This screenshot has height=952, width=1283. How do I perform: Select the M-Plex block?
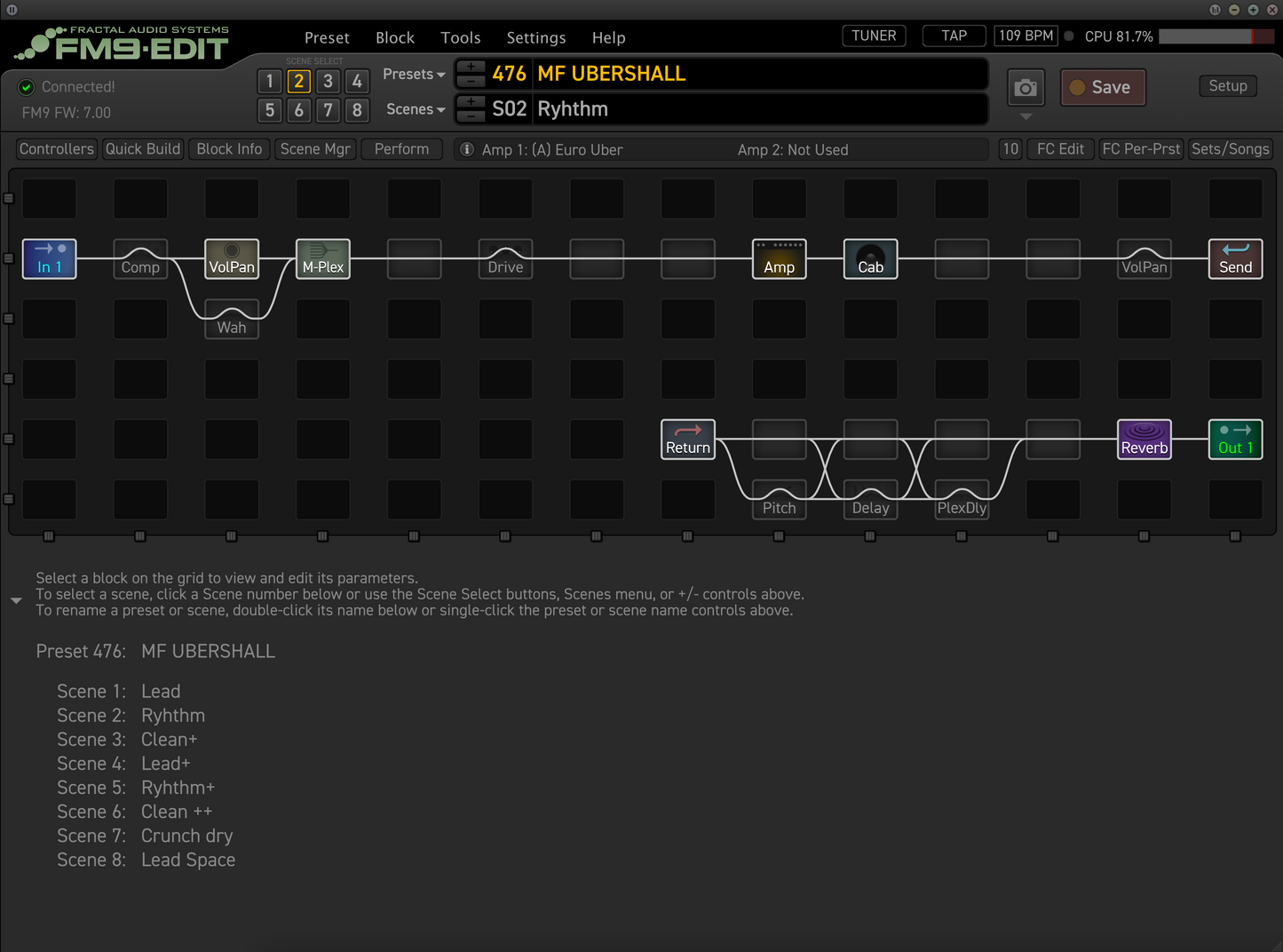(323, 258)
